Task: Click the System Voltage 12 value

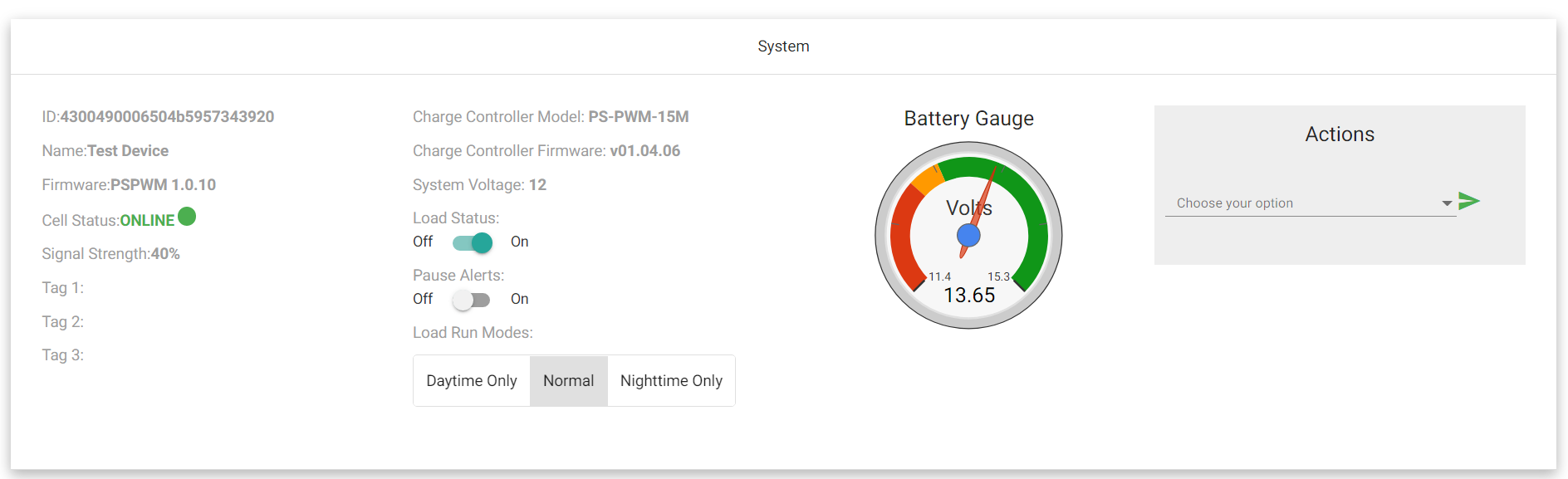Action: (537, 185)
